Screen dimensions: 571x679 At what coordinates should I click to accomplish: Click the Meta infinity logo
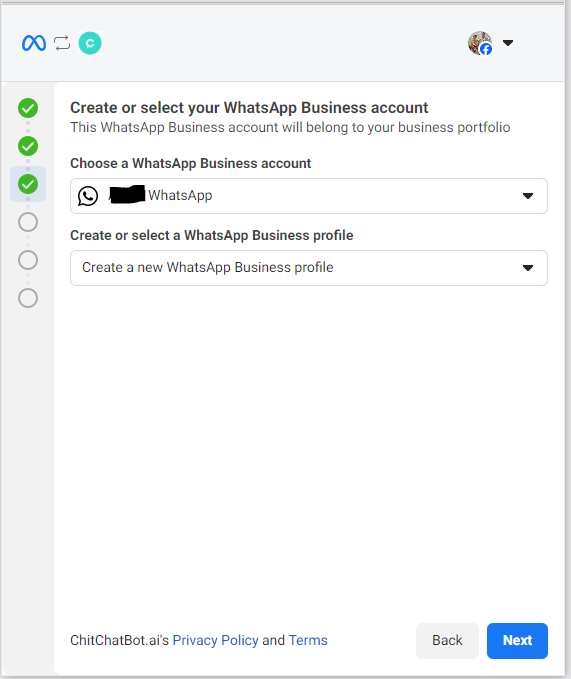pyautogui.click(x=34, y=43)
